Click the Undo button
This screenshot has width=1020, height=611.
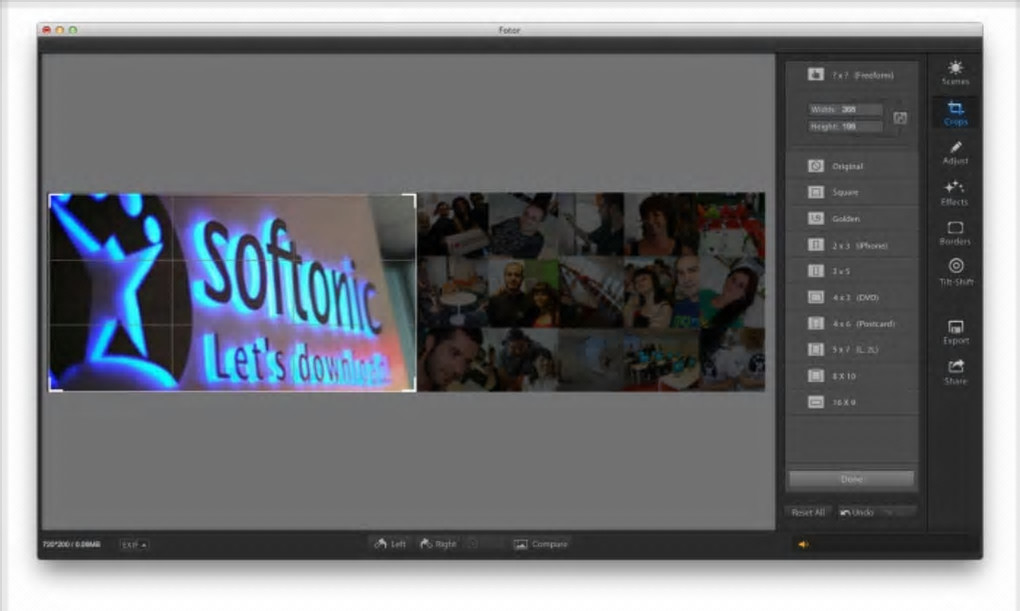[x=856, y=512]
